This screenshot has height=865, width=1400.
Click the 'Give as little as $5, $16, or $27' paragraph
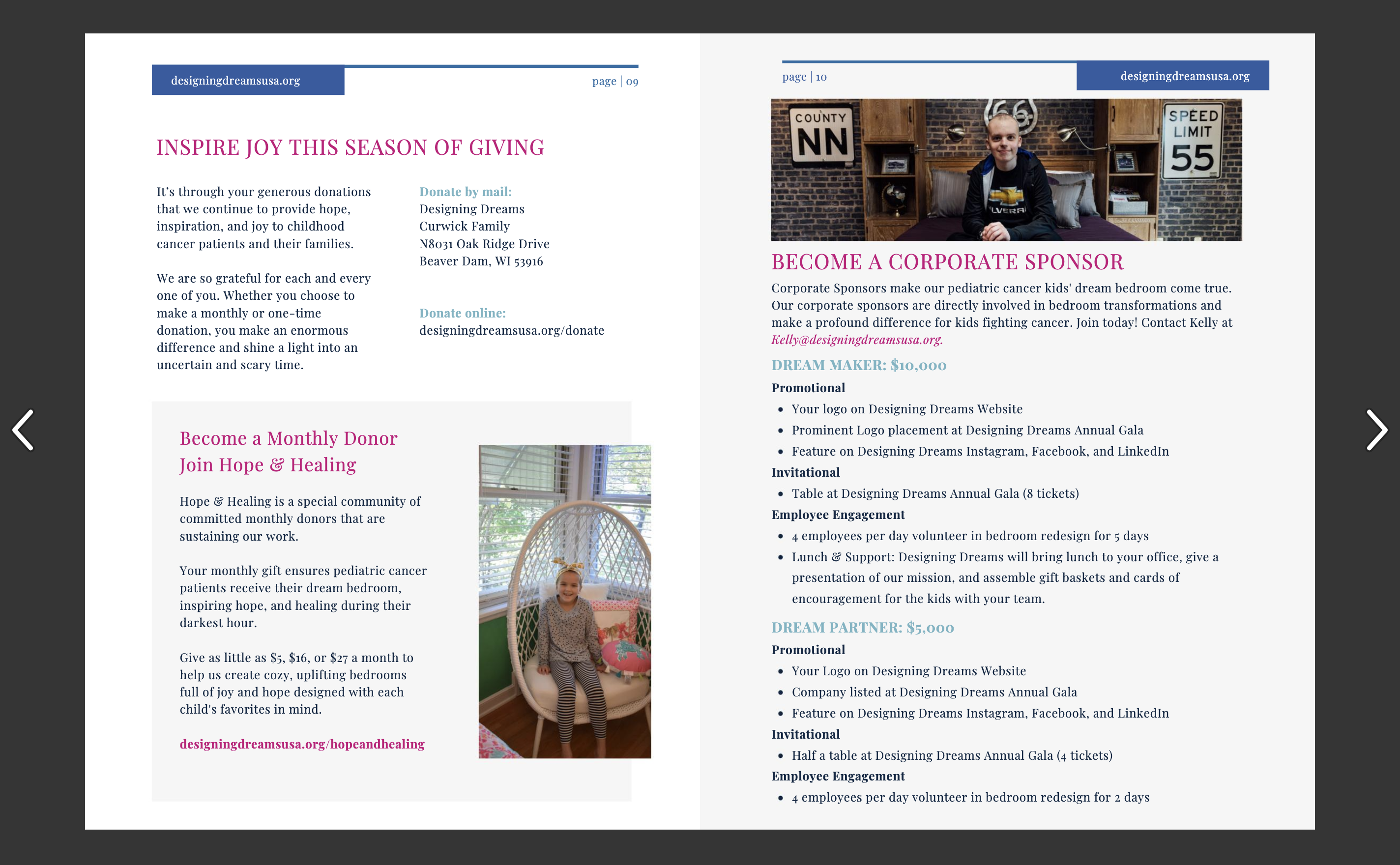click(x=296, y=683)
